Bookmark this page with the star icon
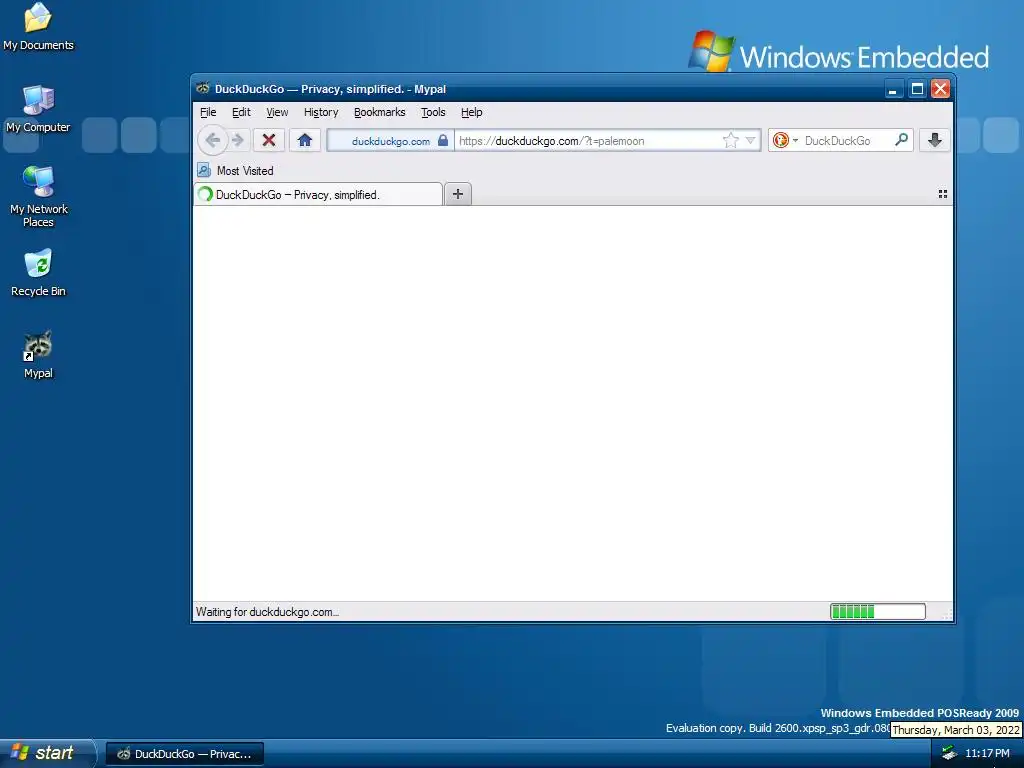The height and width of the screenshot is (768, 1024). coord(731,140)
